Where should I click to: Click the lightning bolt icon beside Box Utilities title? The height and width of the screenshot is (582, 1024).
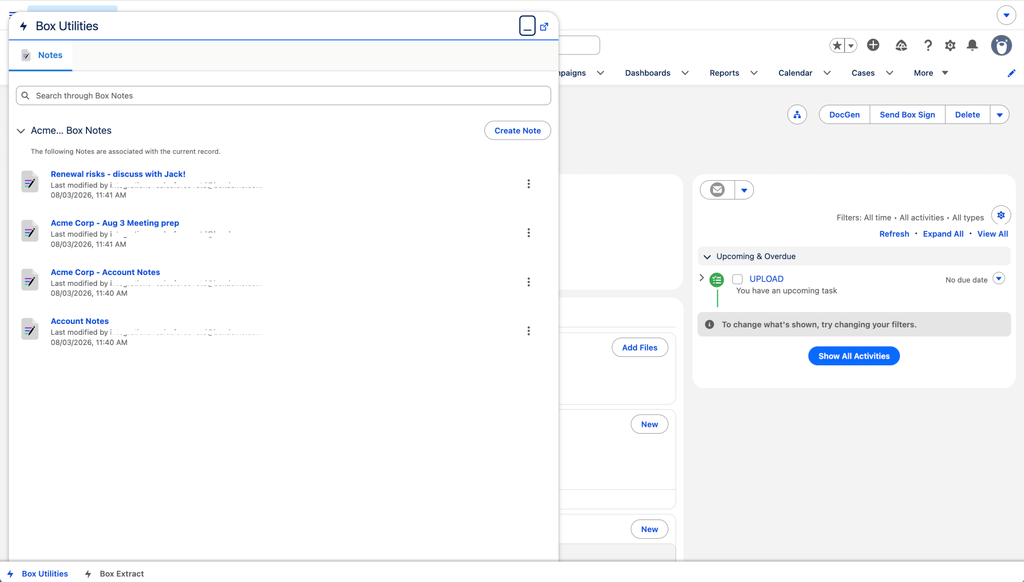tap(24, 26)
